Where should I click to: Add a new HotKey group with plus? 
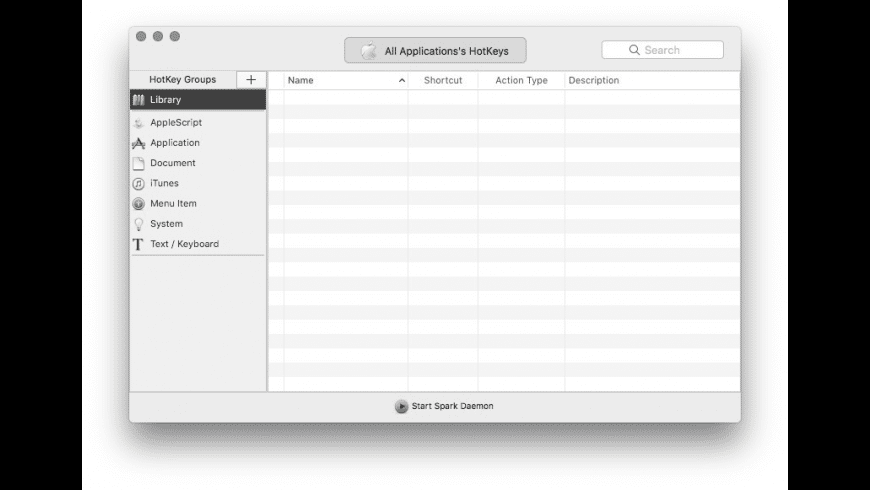(251, 80)
